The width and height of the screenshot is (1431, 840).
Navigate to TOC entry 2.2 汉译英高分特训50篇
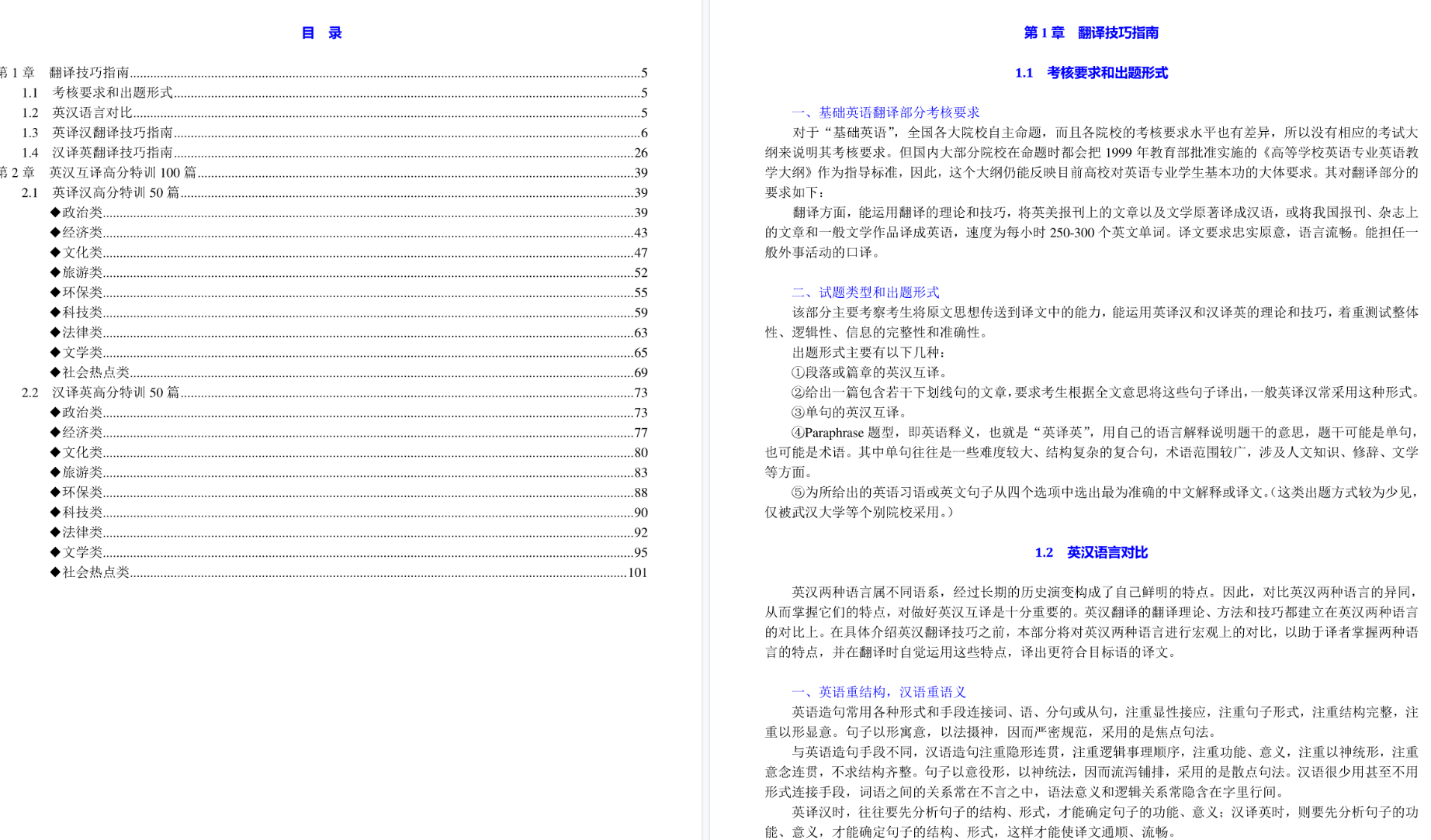[x=115, y=393]
